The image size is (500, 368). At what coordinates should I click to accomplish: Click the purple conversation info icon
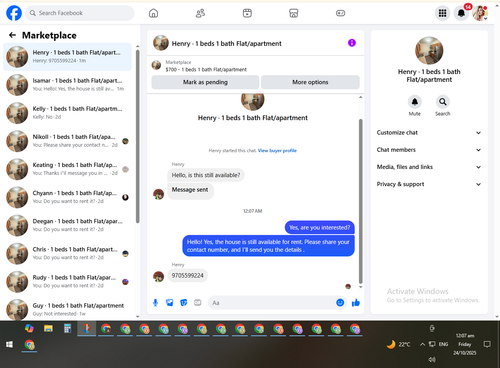coord(352,43)
